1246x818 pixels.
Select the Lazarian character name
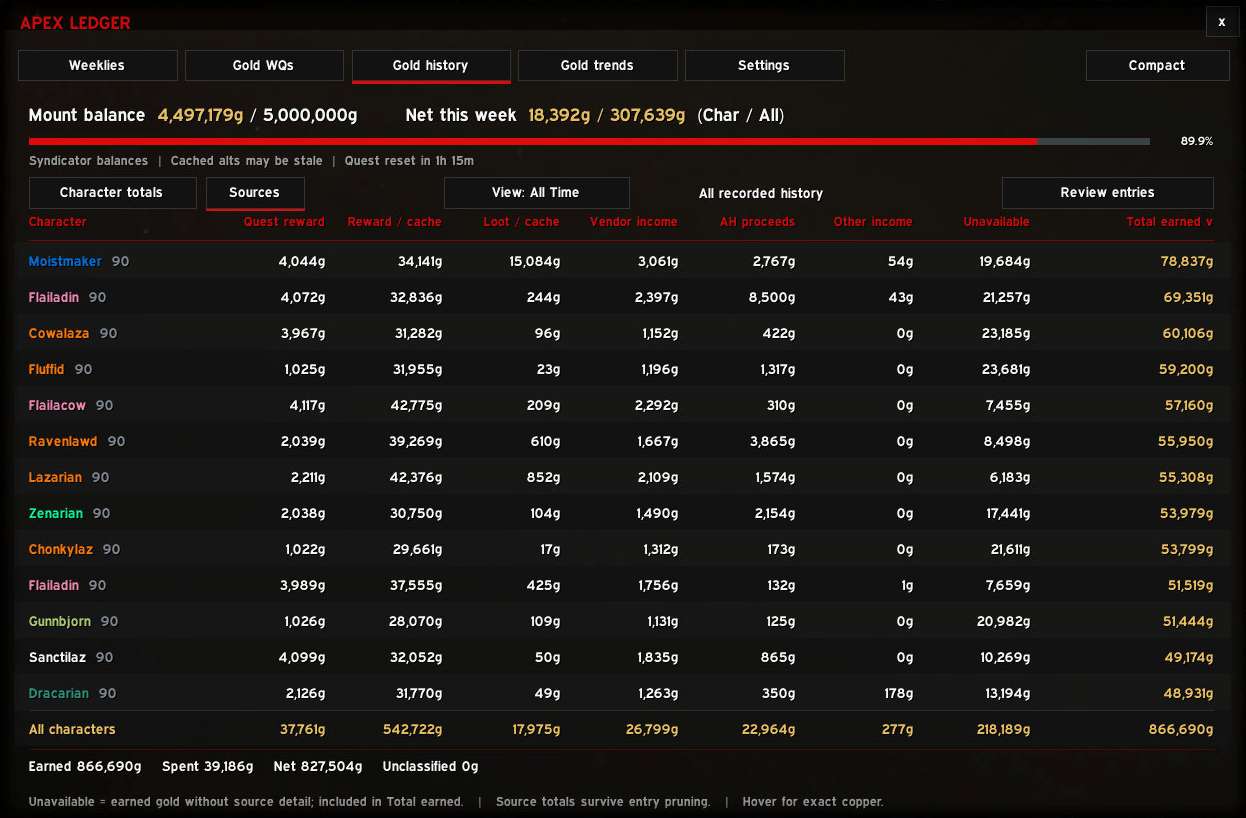pyautogui.click(x=55, y=477)
